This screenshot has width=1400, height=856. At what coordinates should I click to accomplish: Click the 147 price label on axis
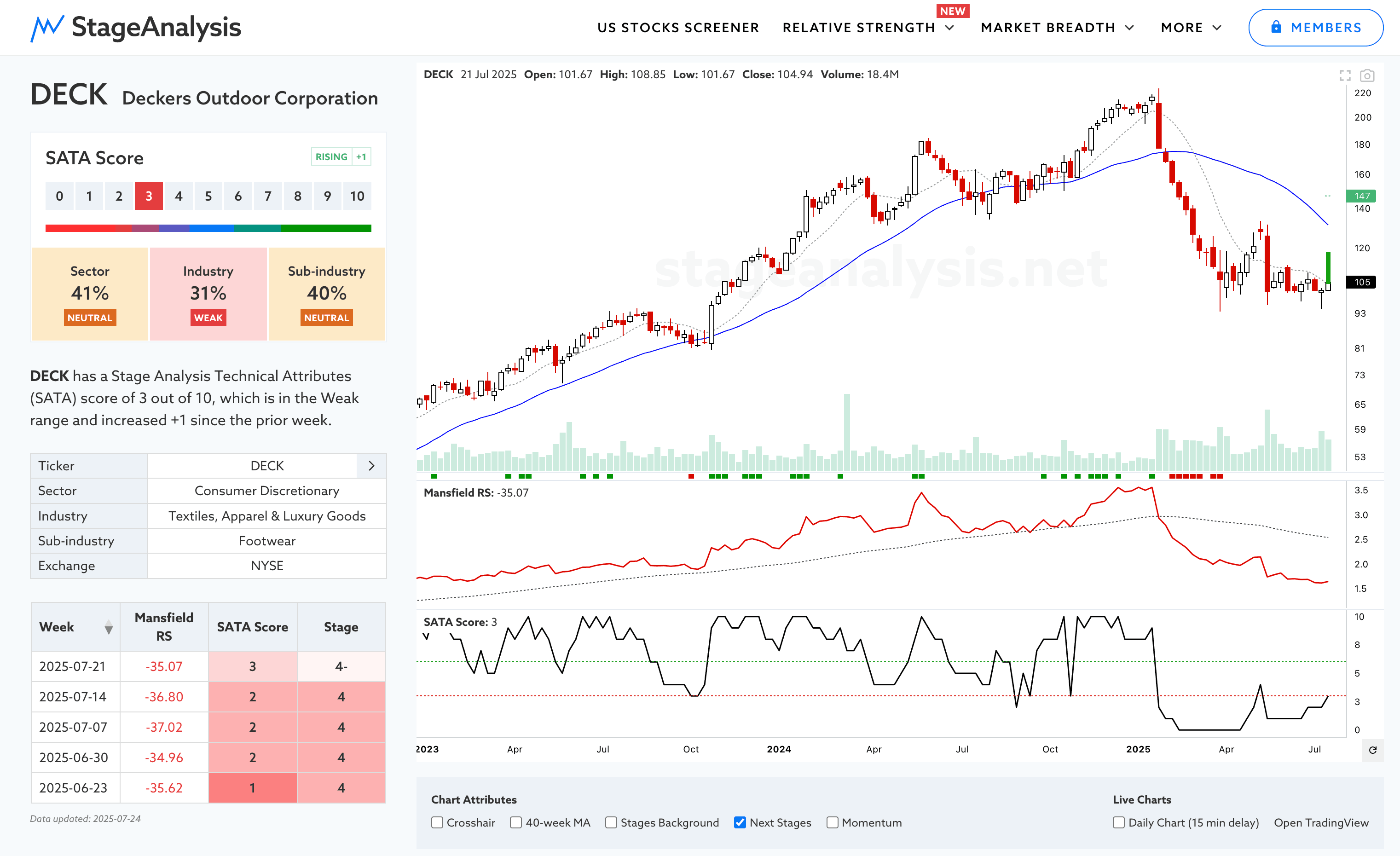[1361, 196]
